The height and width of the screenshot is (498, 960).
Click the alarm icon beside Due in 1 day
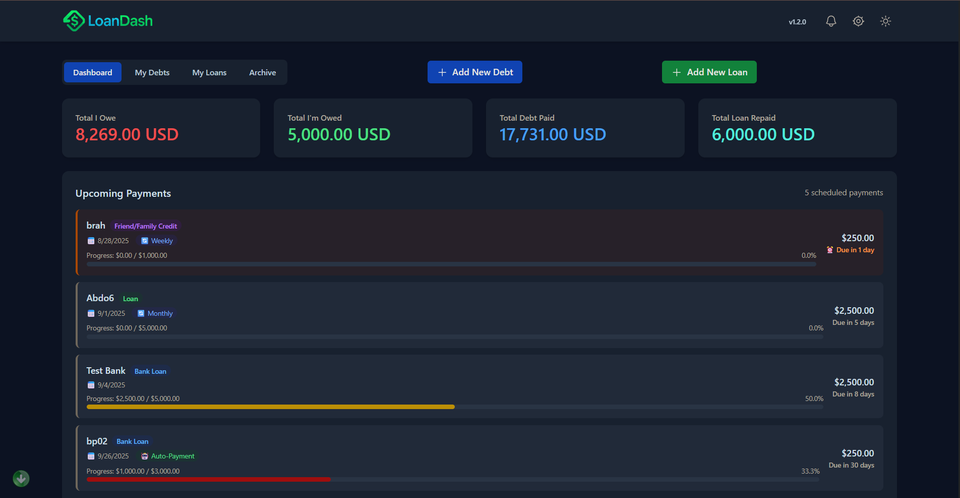tap(829, 250)
